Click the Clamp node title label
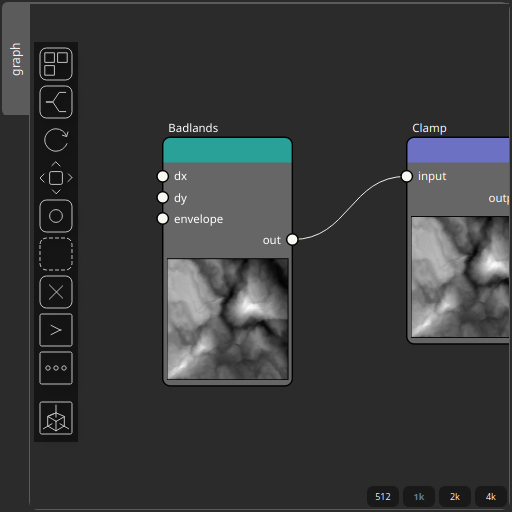Image resolution: width=512 pixels, height=512 pixels. (429, 128)
